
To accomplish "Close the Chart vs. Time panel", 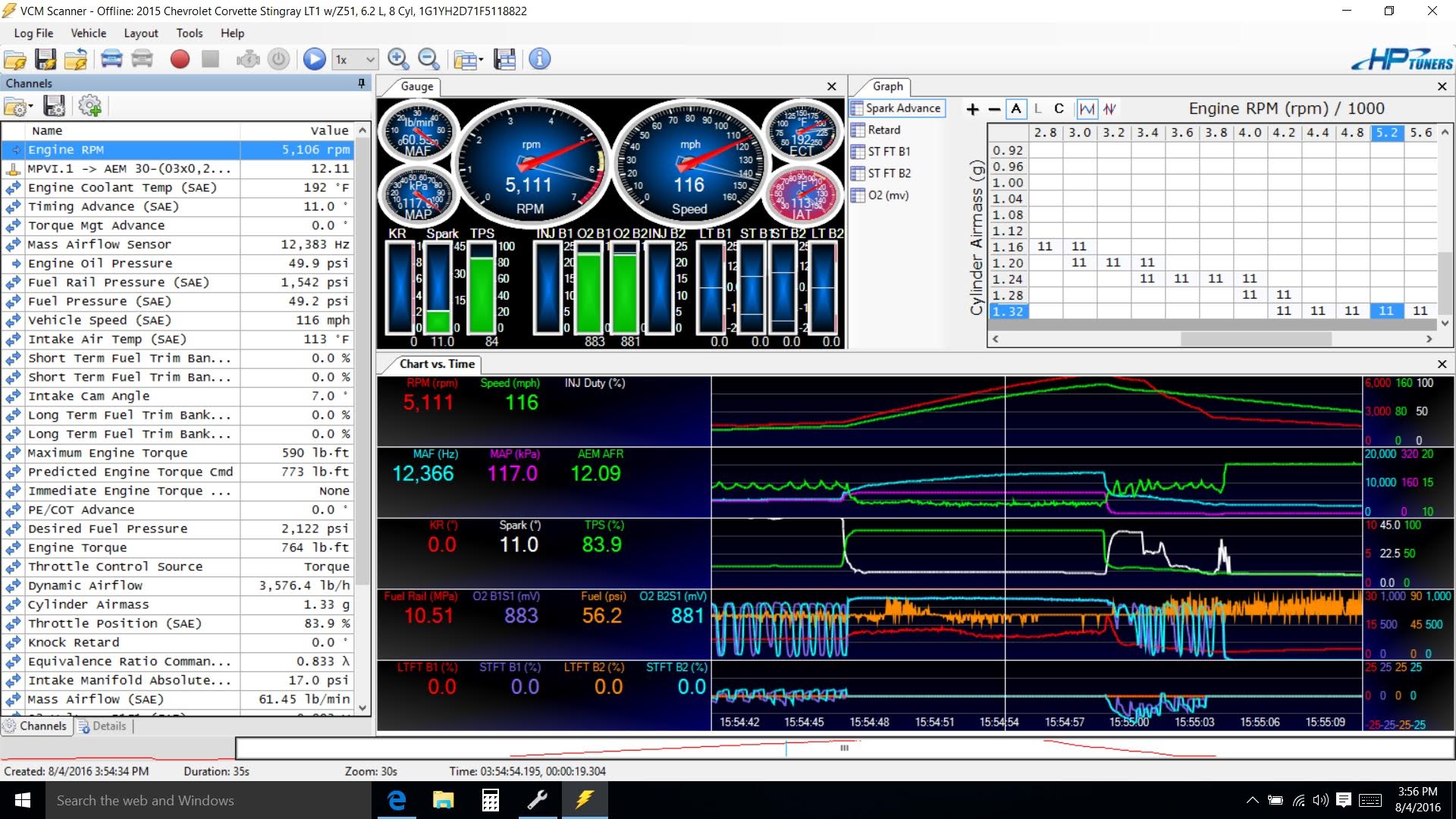I will click(x=1442, y=364).
